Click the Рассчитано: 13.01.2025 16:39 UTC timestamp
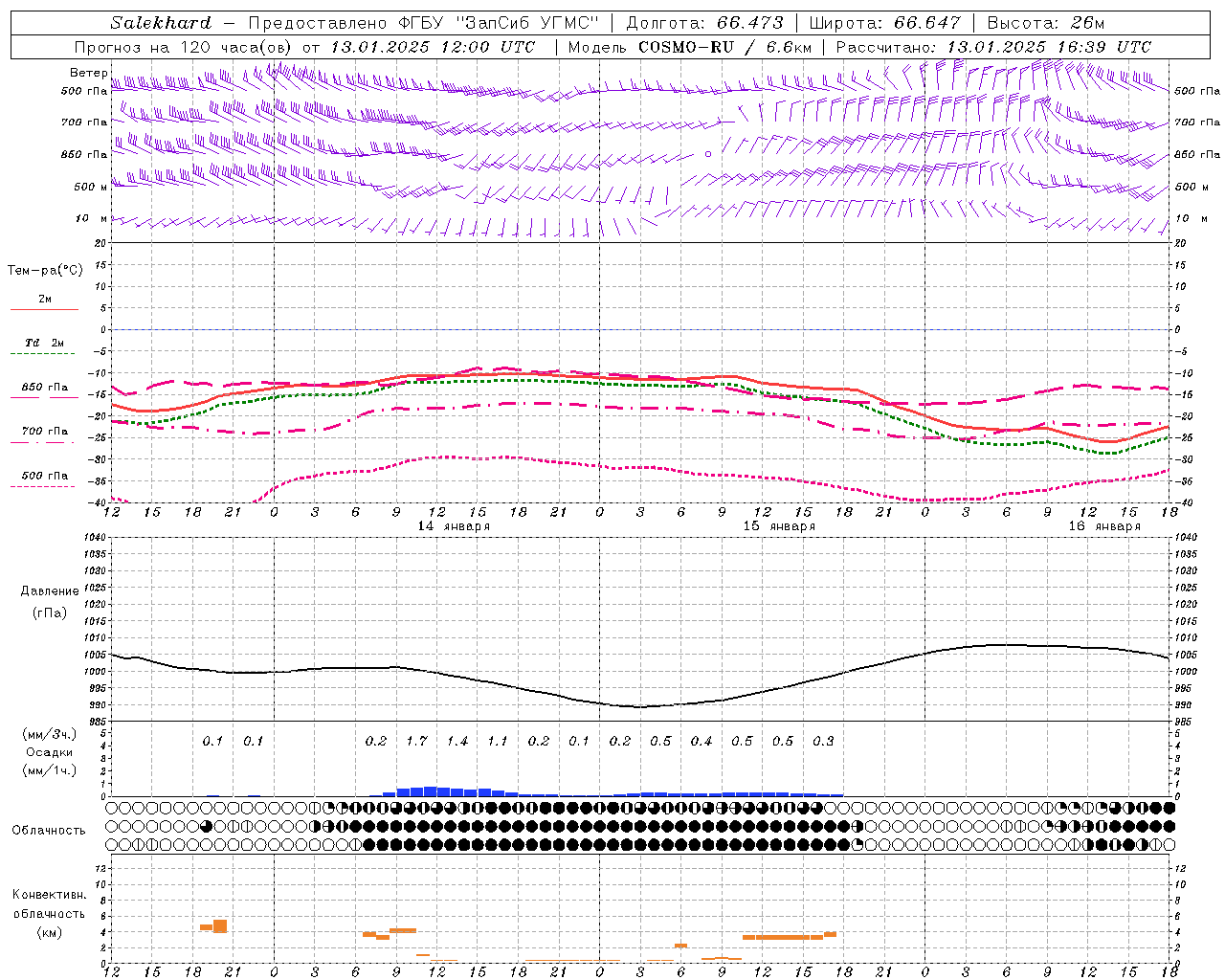1225x980 pixels. click(x=993, y=47)
